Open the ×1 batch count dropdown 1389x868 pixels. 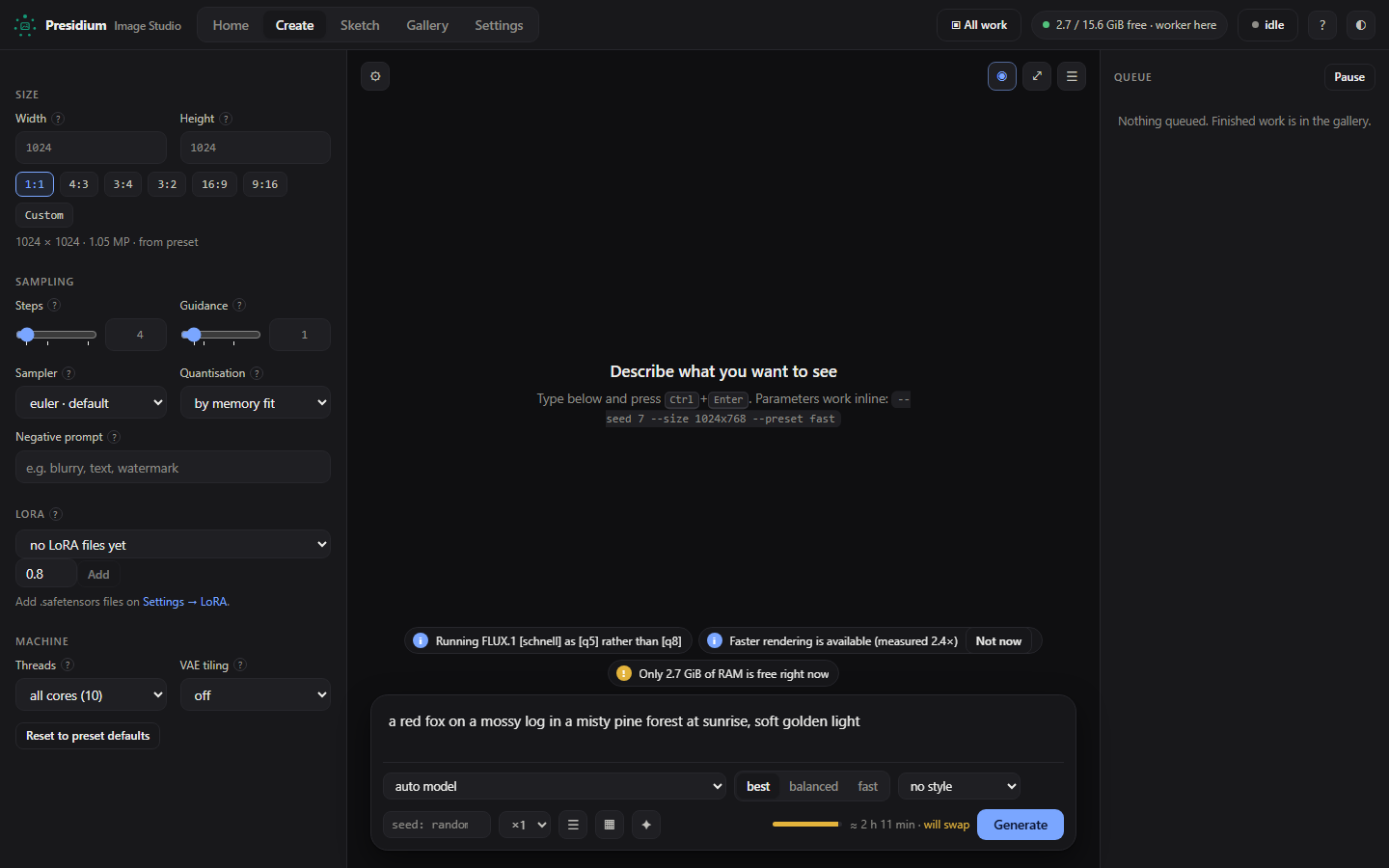525,825
